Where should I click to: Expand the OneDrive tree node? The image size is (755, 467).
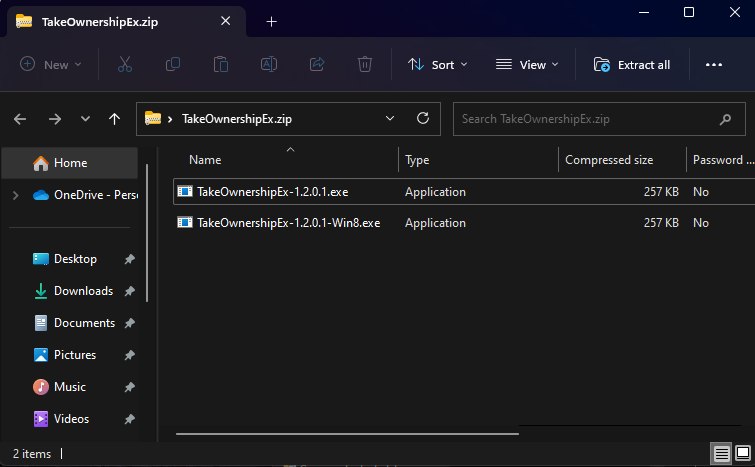[15, 195]
